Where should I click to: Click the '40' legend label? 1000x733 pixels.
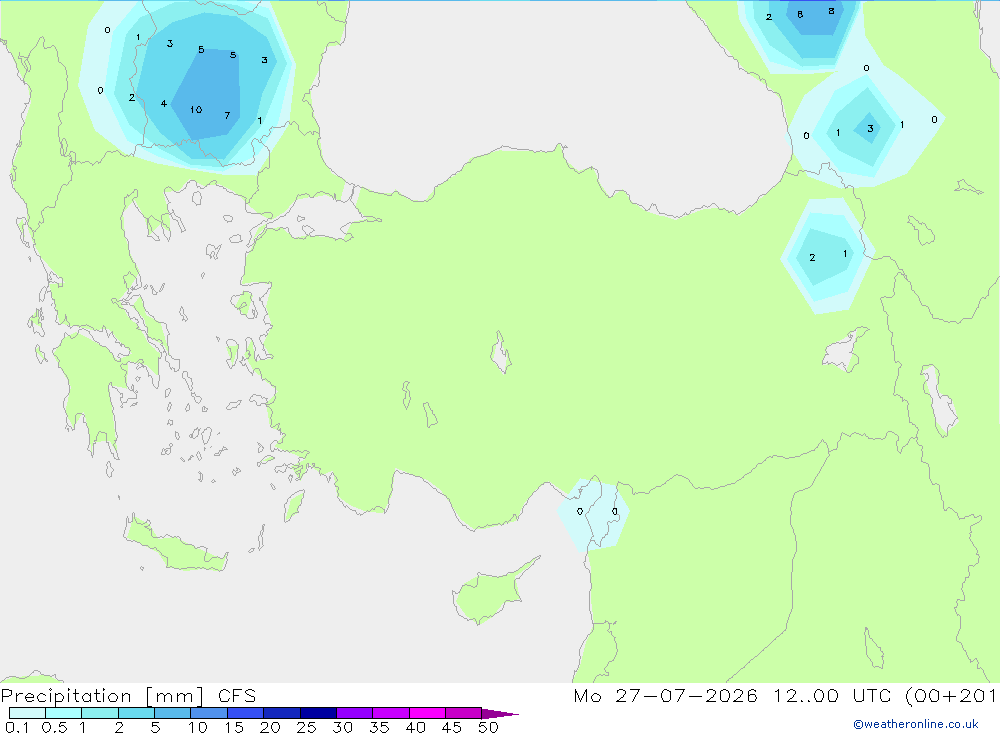[415, 727]
